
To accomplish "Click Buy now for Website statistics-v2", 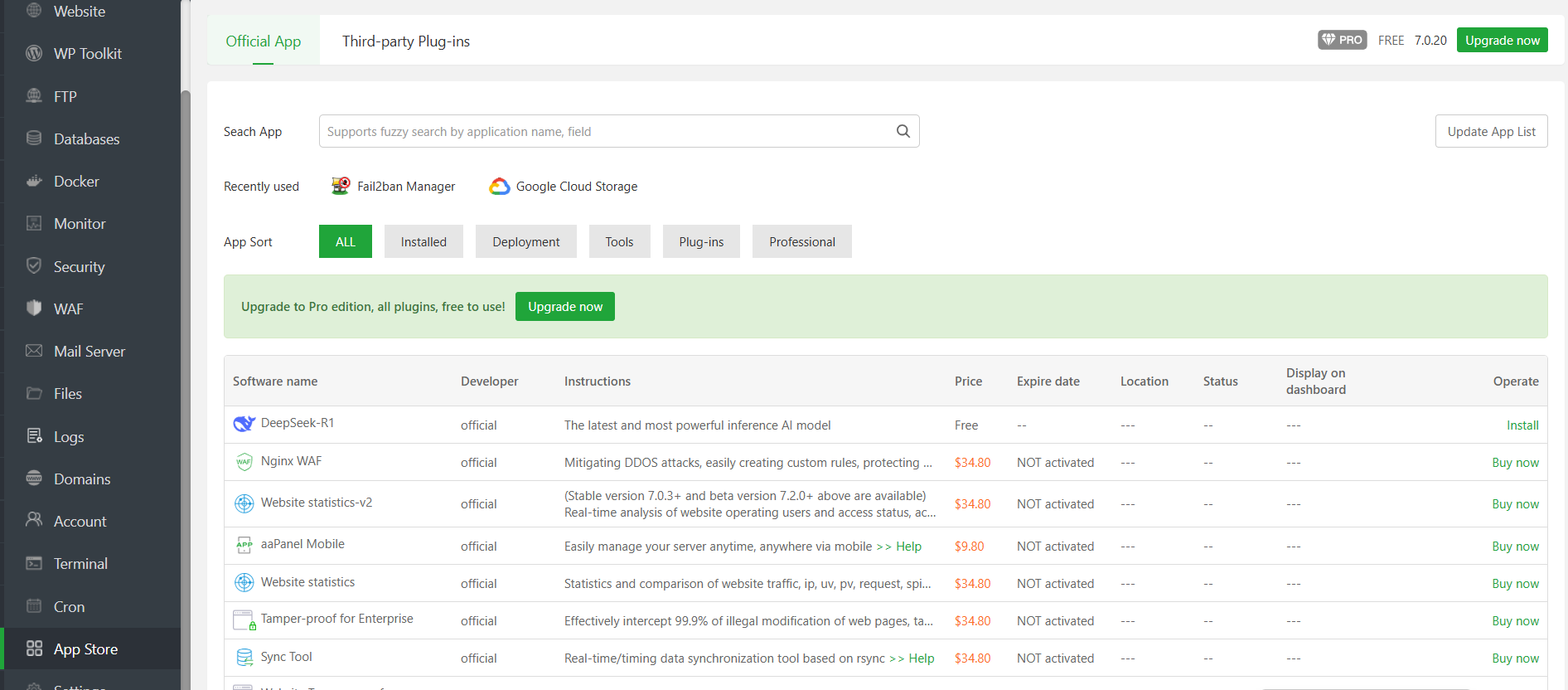I will coord(1516,503).
